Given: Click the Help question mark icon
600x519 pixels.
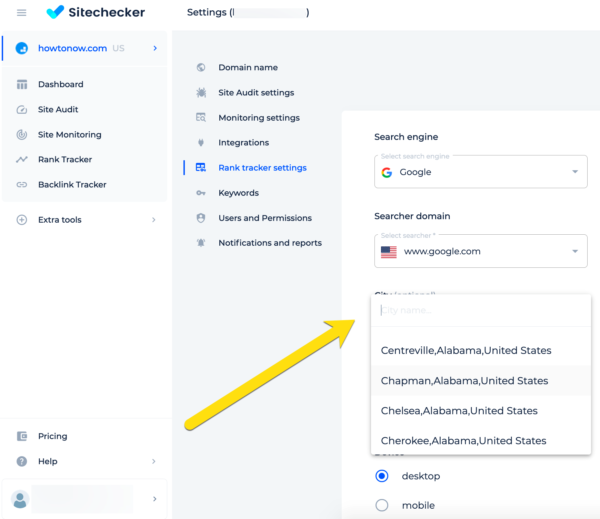Looking at the screenshot, I should [22, 461].
